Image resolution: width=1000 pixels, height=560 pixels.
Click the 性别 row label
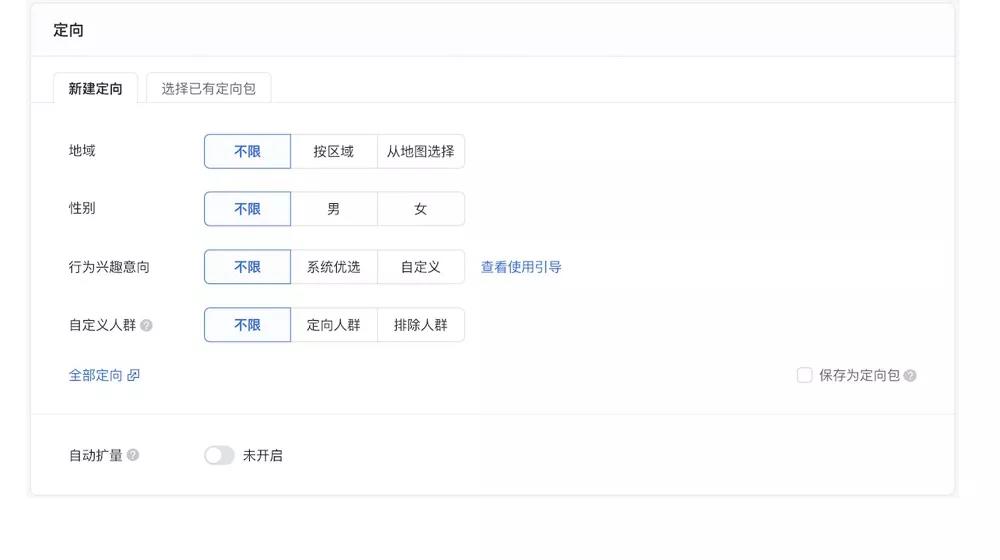click(x=82, y=208)
